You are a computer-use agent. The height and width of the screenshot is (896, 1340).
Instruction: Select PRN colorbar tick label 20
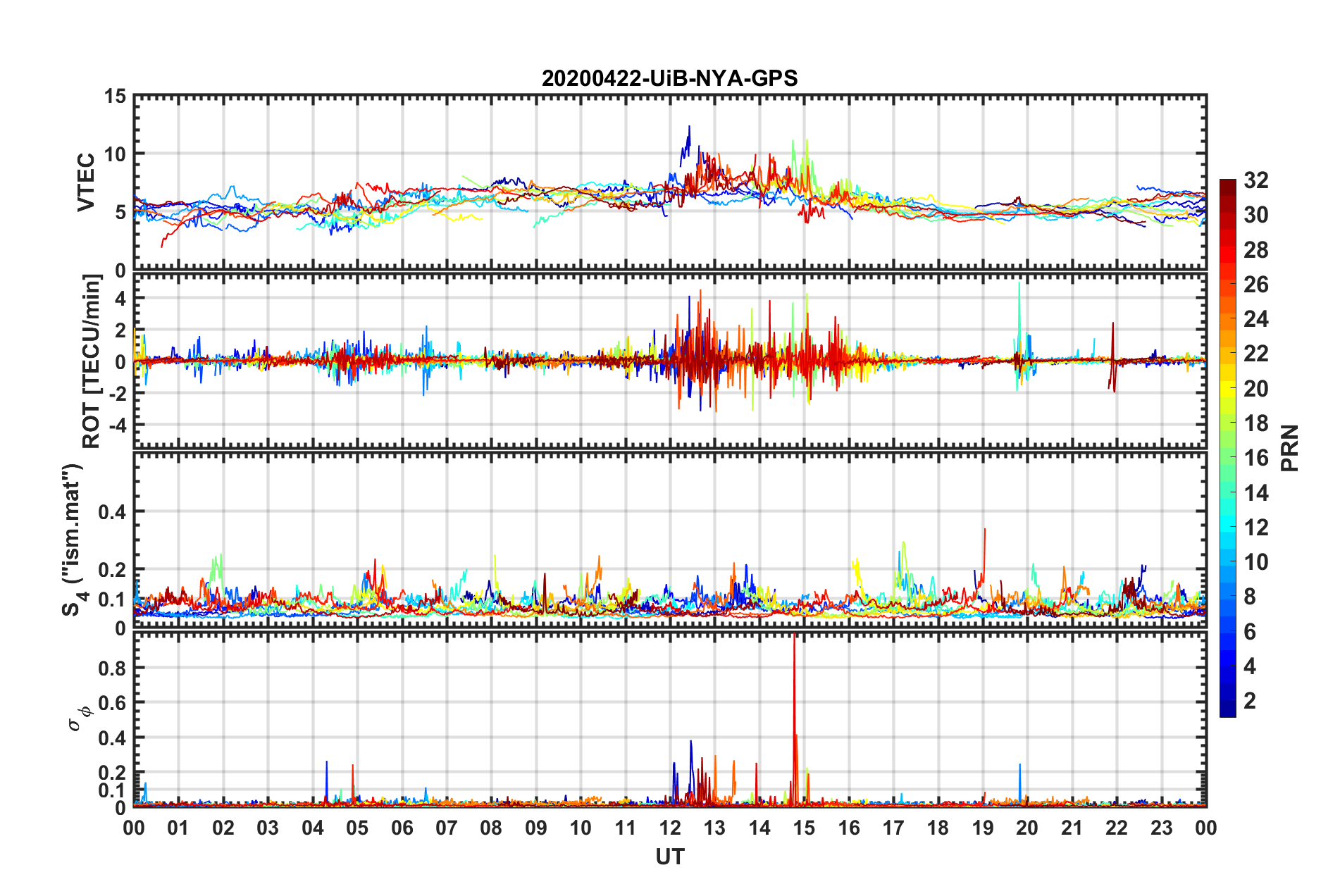(x=1256, y=389)
